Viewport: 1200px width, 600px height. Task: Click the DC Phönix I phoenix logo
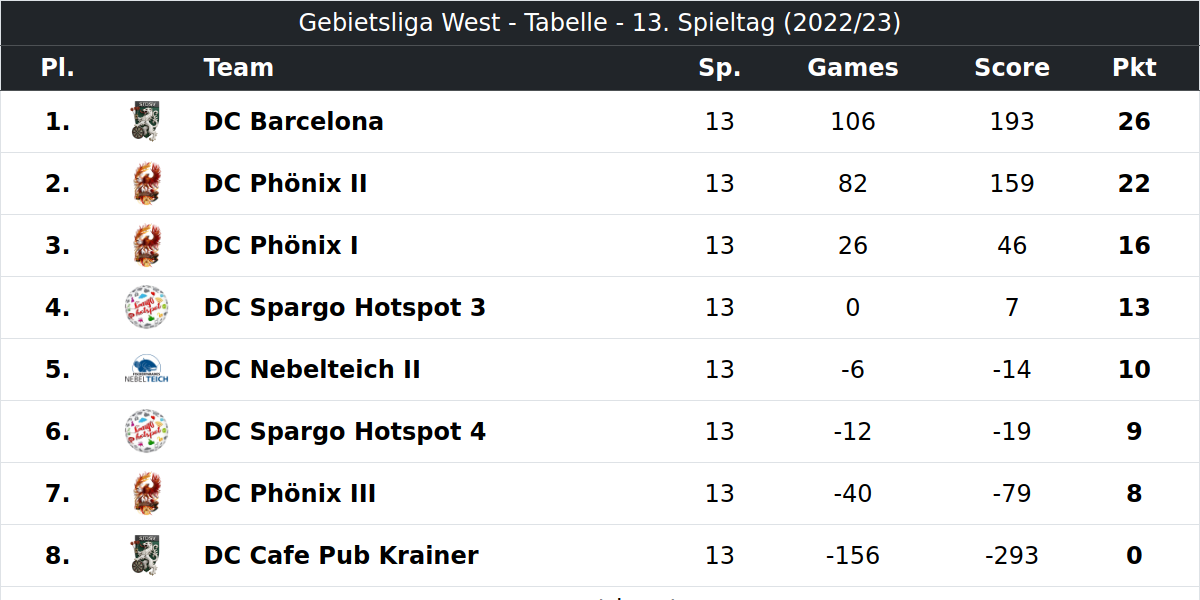tap(146, 246)
